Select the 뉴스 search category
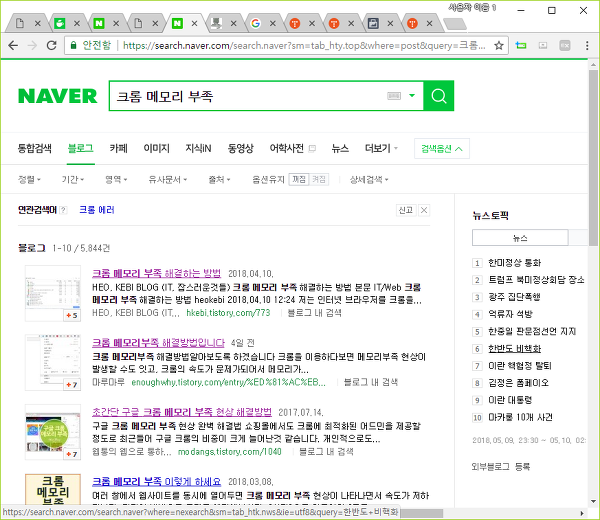 [x=340, y=148]
